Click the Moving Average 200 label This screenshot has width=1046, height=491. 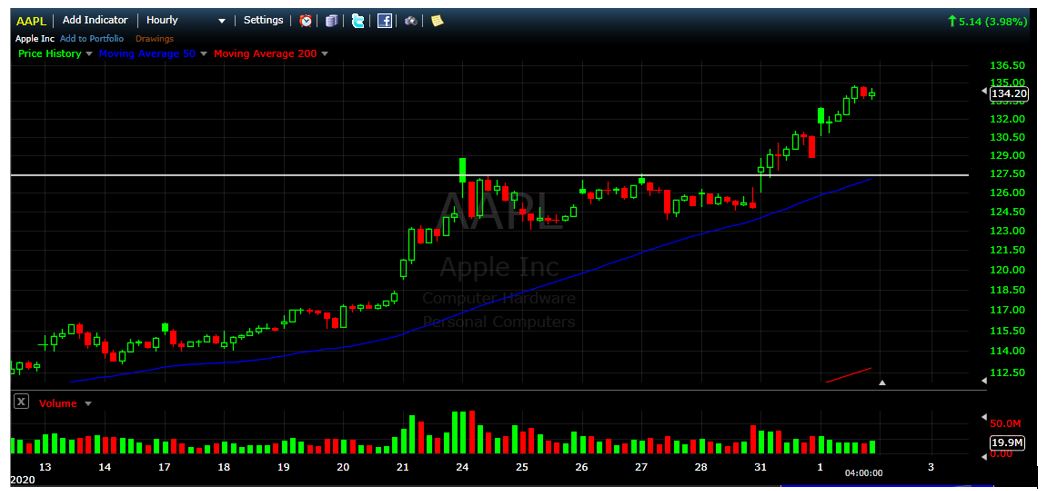(x=266, y=53)
